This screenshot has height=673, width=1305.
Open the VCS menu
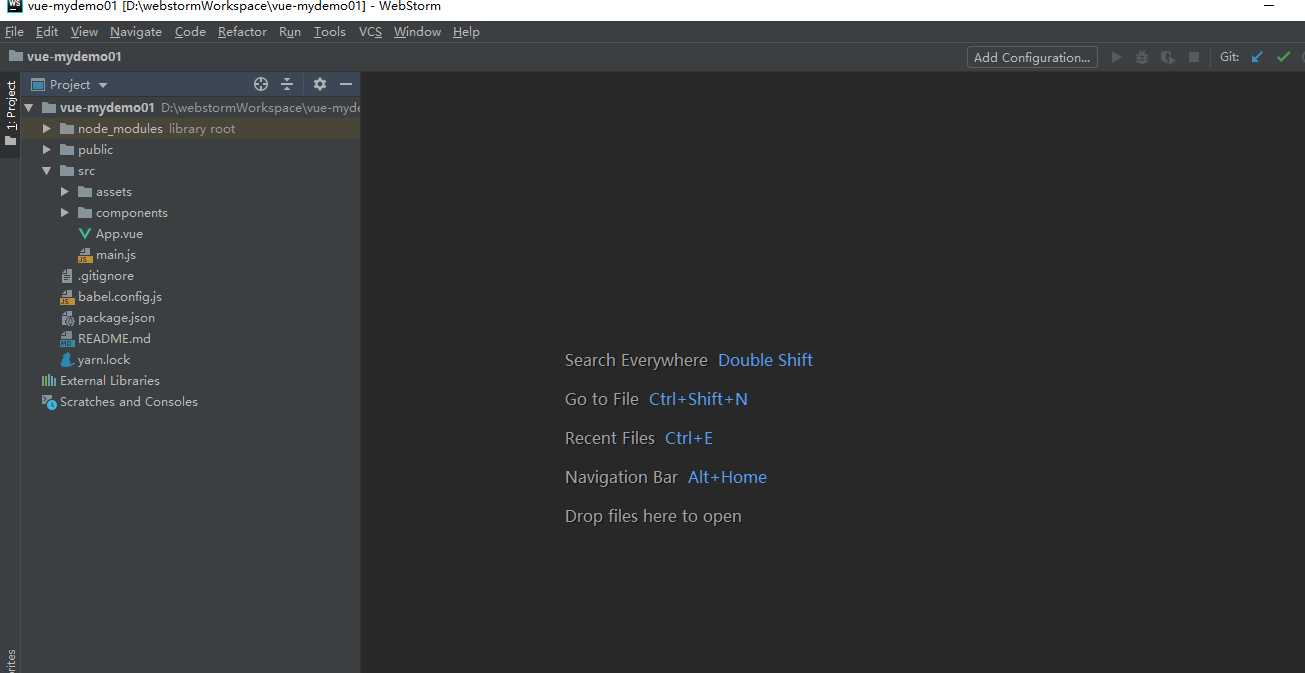coord(370,32)
